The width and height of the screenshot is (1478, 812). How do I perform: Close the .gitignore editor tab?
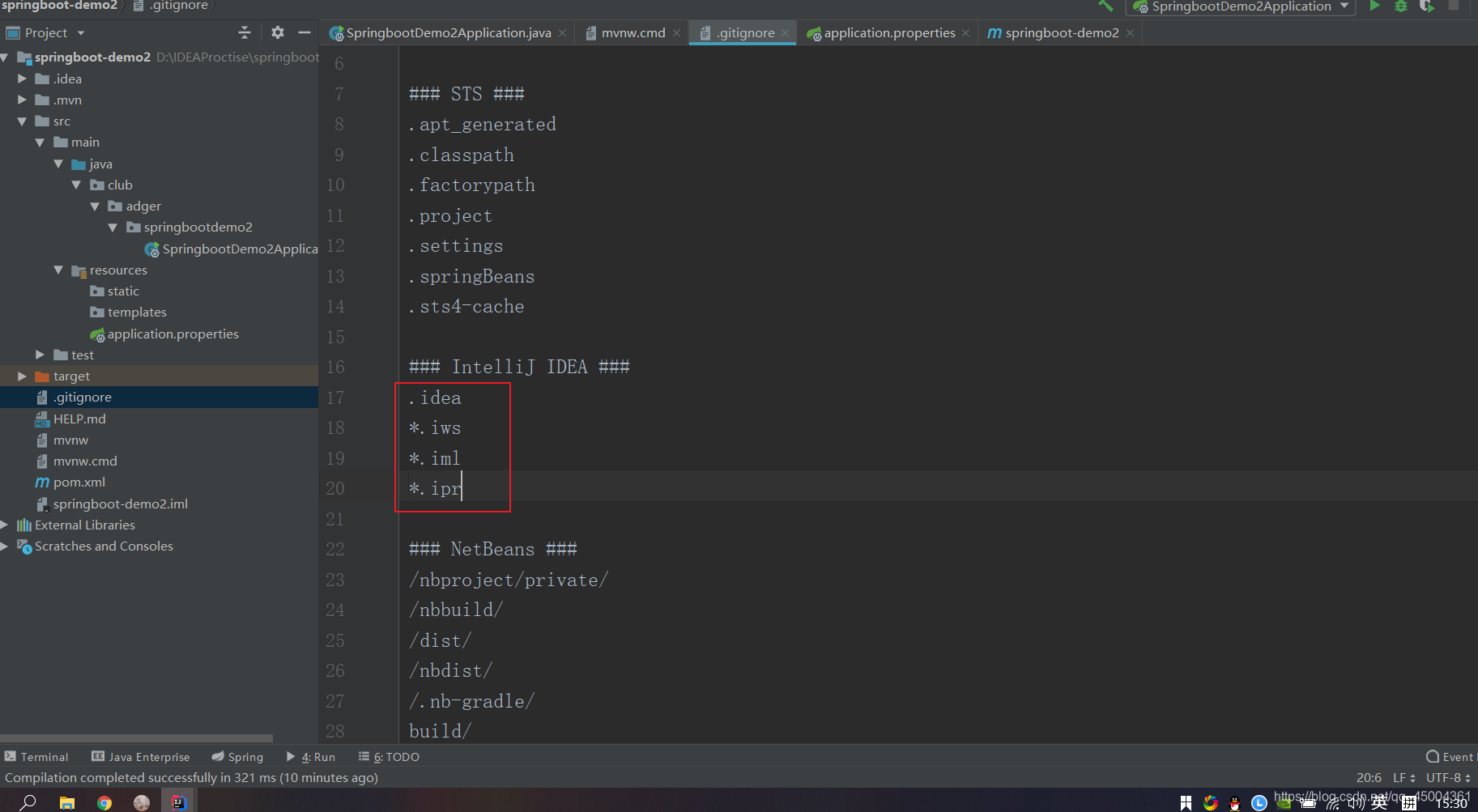pos(785,33)
